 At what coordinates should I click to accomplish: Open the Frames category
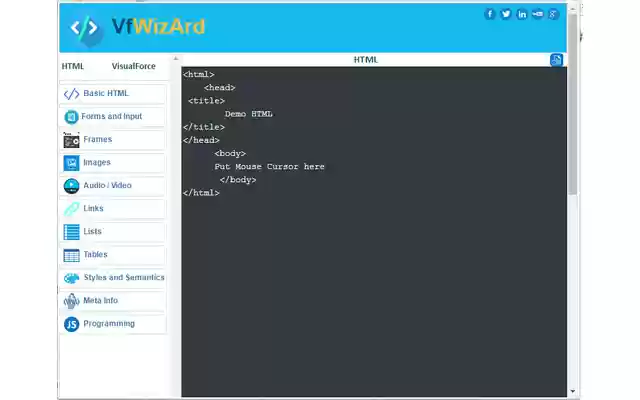click(x=113, y=140)
